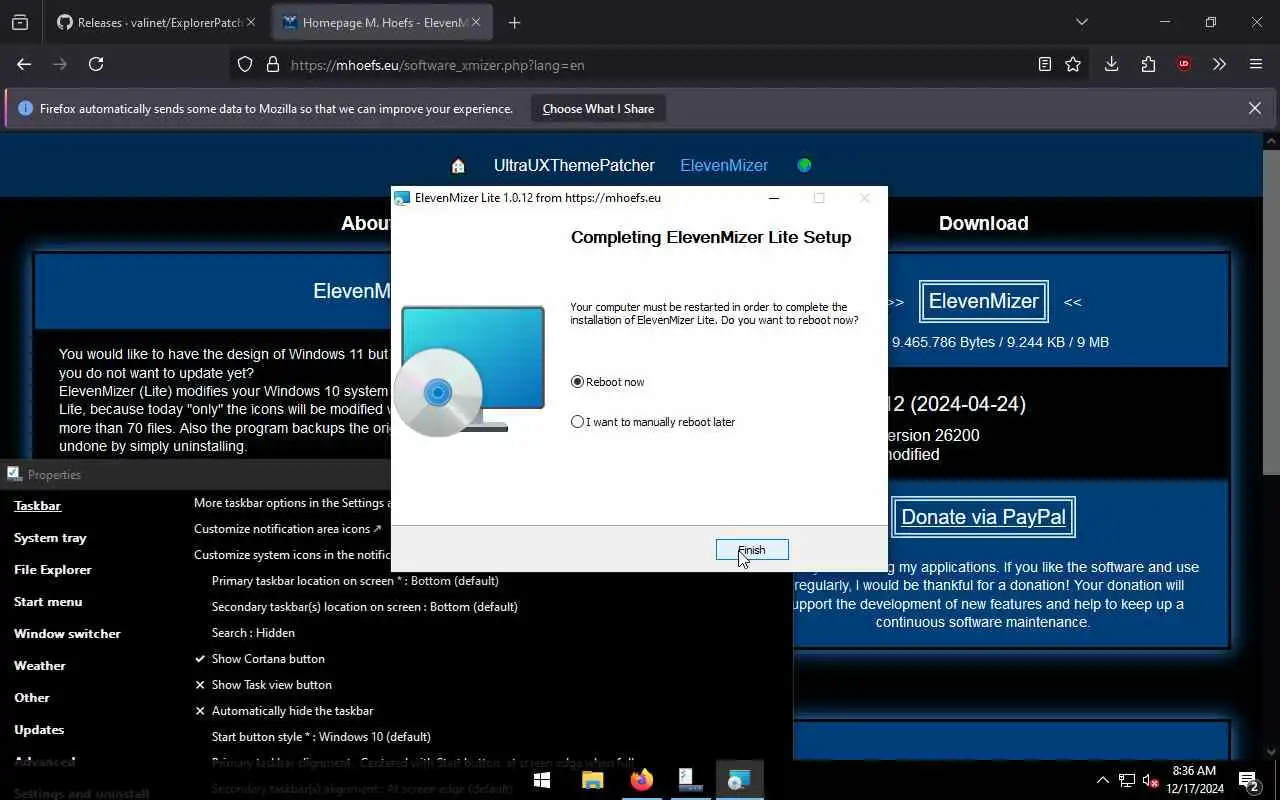The image size is (1280, 800).
Task: Open UltraUXThemePatcher page link
Action: (574, 165)
